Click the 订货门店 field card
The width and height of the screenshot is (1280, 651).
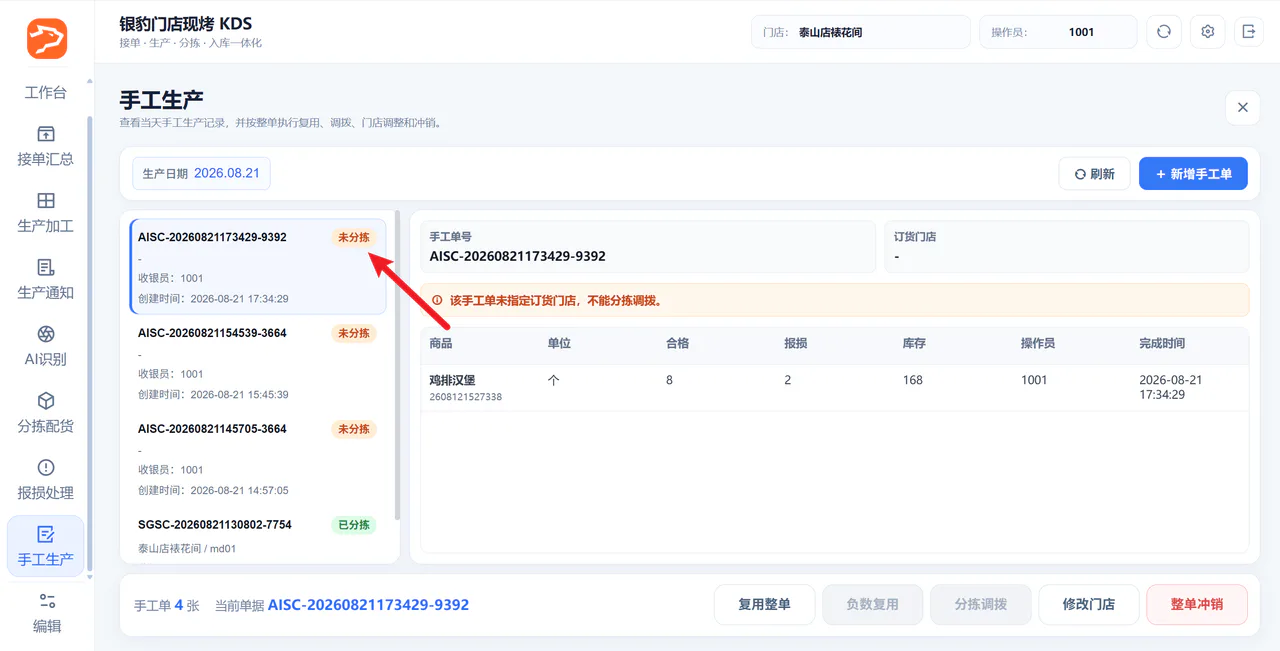click(x=1067, y=246)
